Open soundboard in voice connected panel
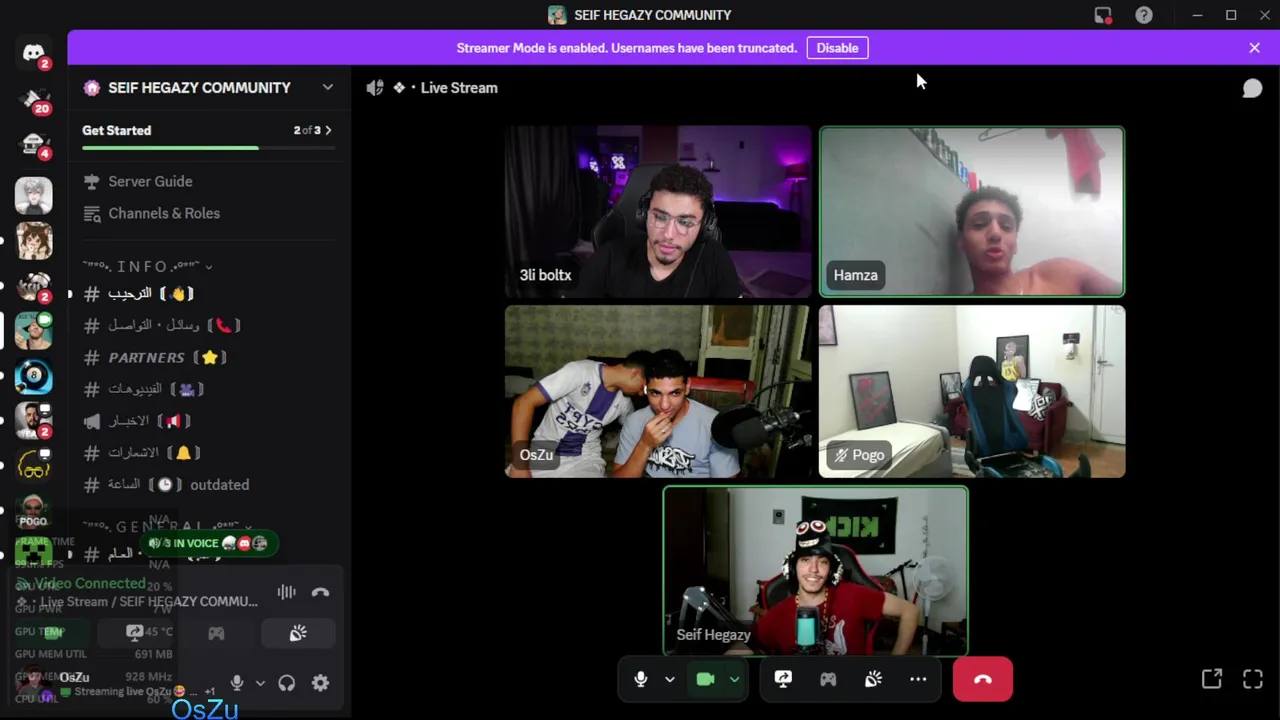1280x720 pixels. click(298, 633)
